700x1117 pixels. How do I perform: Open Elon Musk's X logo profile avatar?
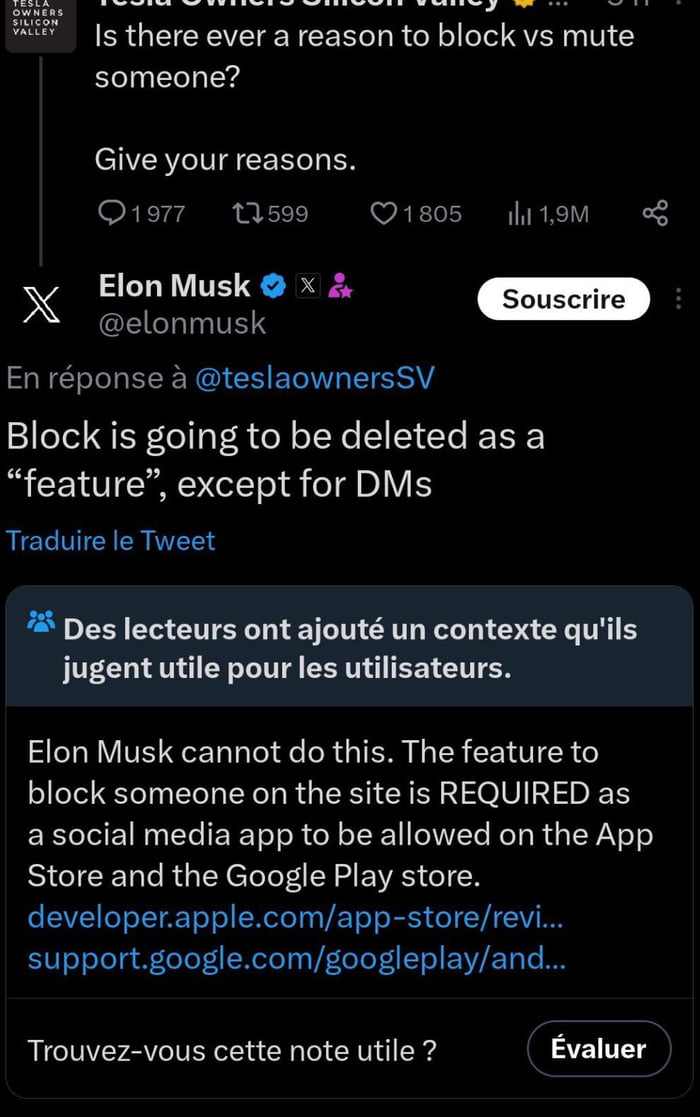click(39, 305)
